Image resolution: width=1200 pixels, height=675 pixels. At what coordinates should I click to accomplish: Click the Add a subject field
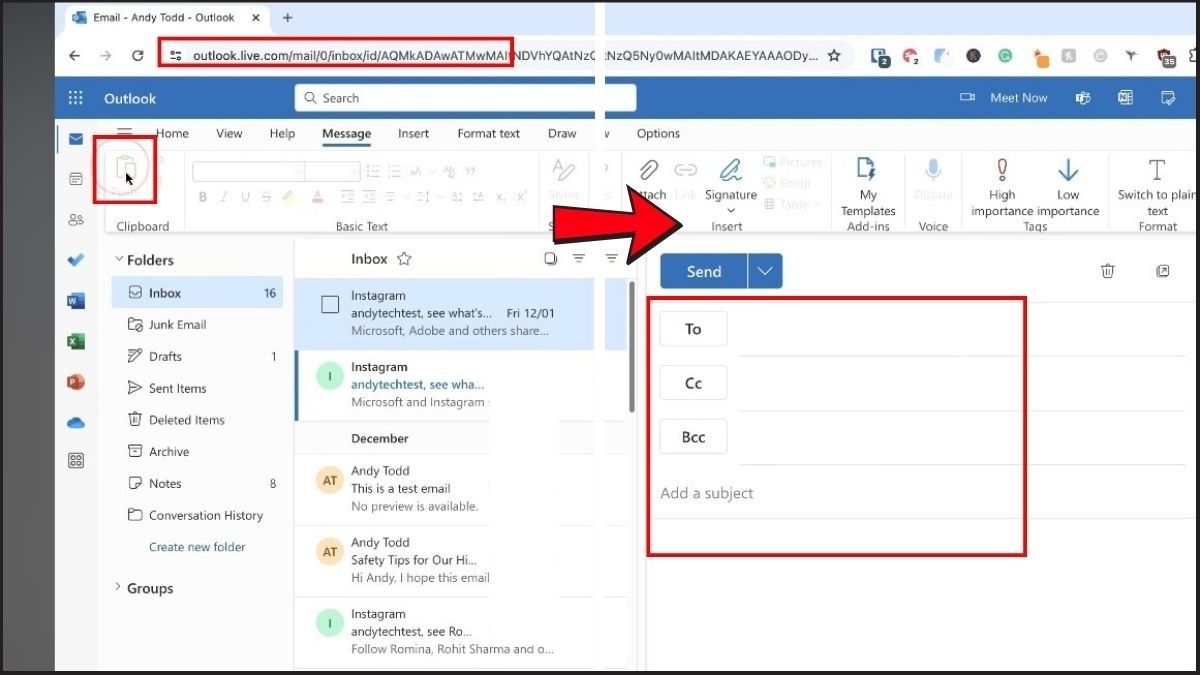(922, 493)
